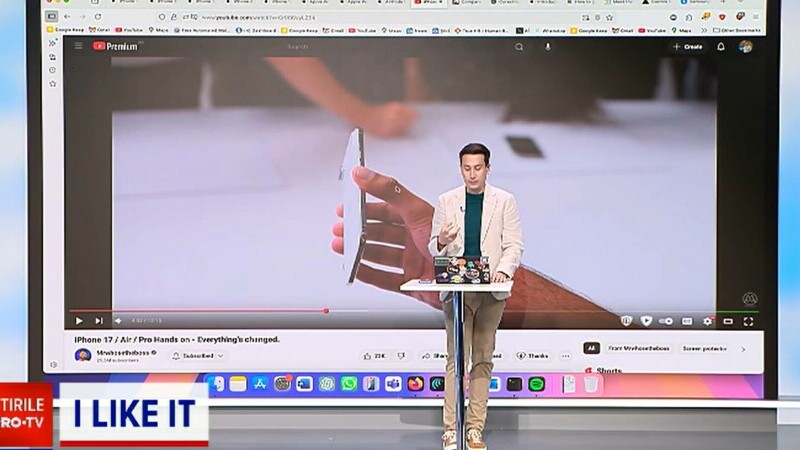
Task: Select the "Screen protector" filter chip
Action: click(704, 349)
